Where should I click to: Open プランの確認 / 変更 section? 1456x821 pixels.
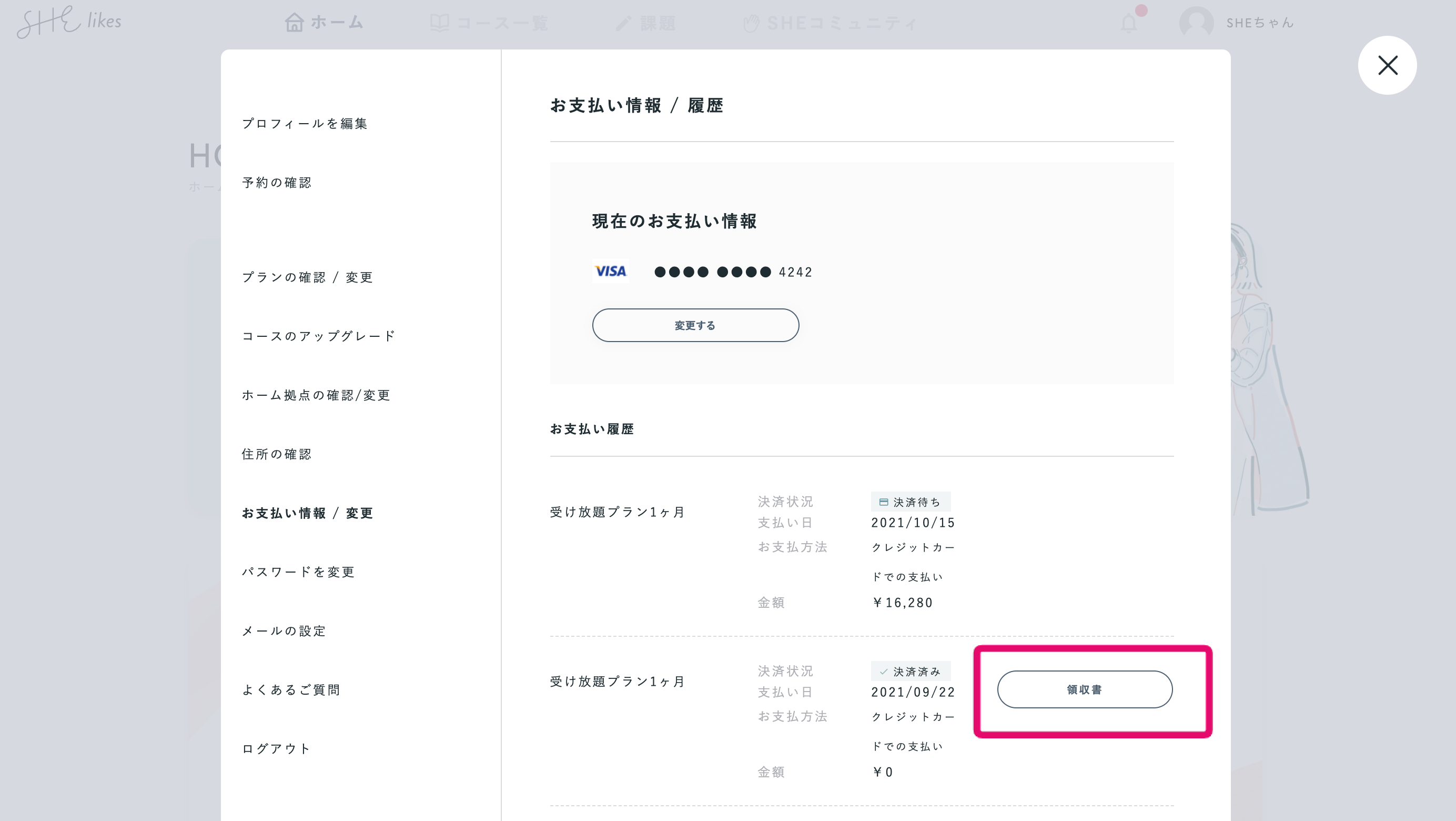[308, 277]
